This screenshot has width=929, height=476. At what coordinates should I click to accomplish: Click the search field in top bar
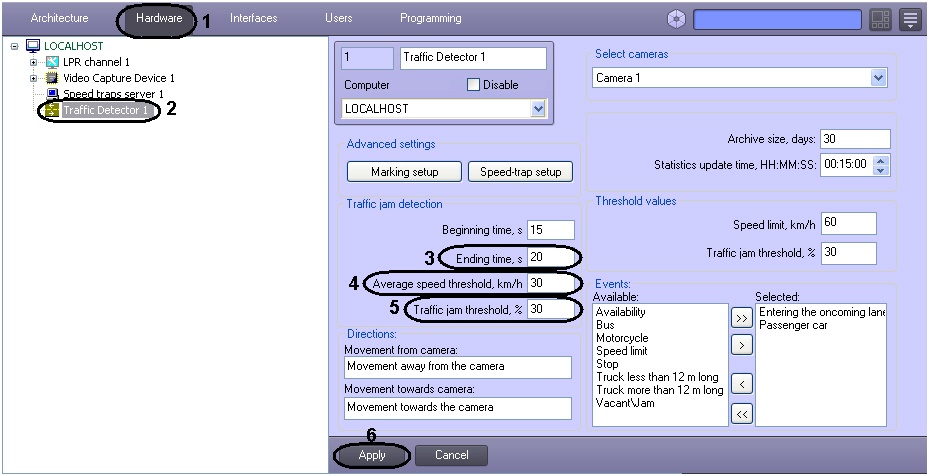777,20
